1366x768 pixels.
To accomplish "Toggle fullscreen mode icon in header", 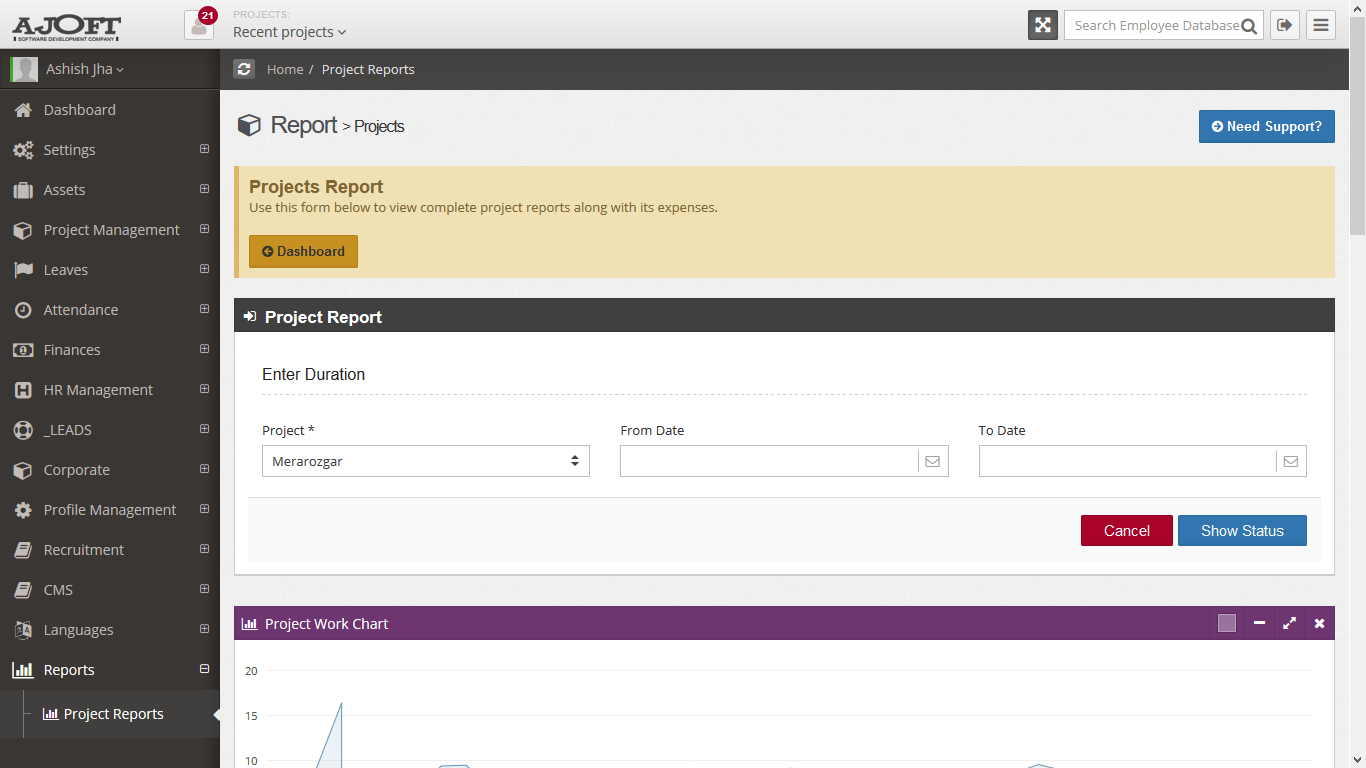I will coord(1043,25).
